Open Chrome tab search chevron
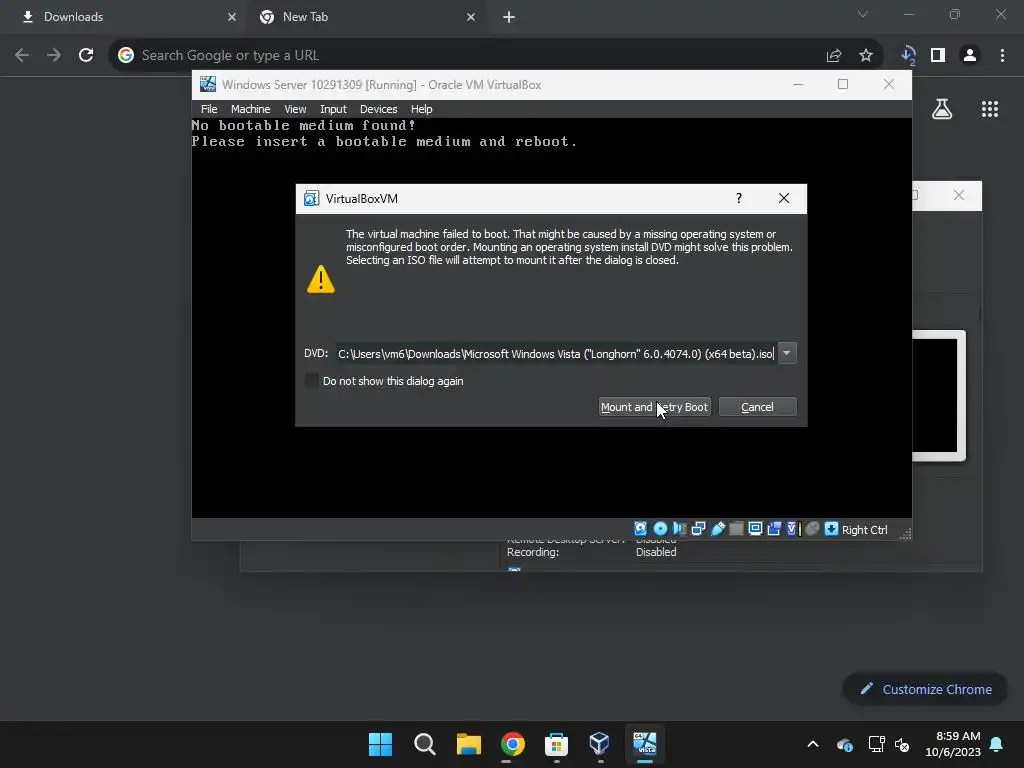The image size is (1024, 768). [863, 14]
